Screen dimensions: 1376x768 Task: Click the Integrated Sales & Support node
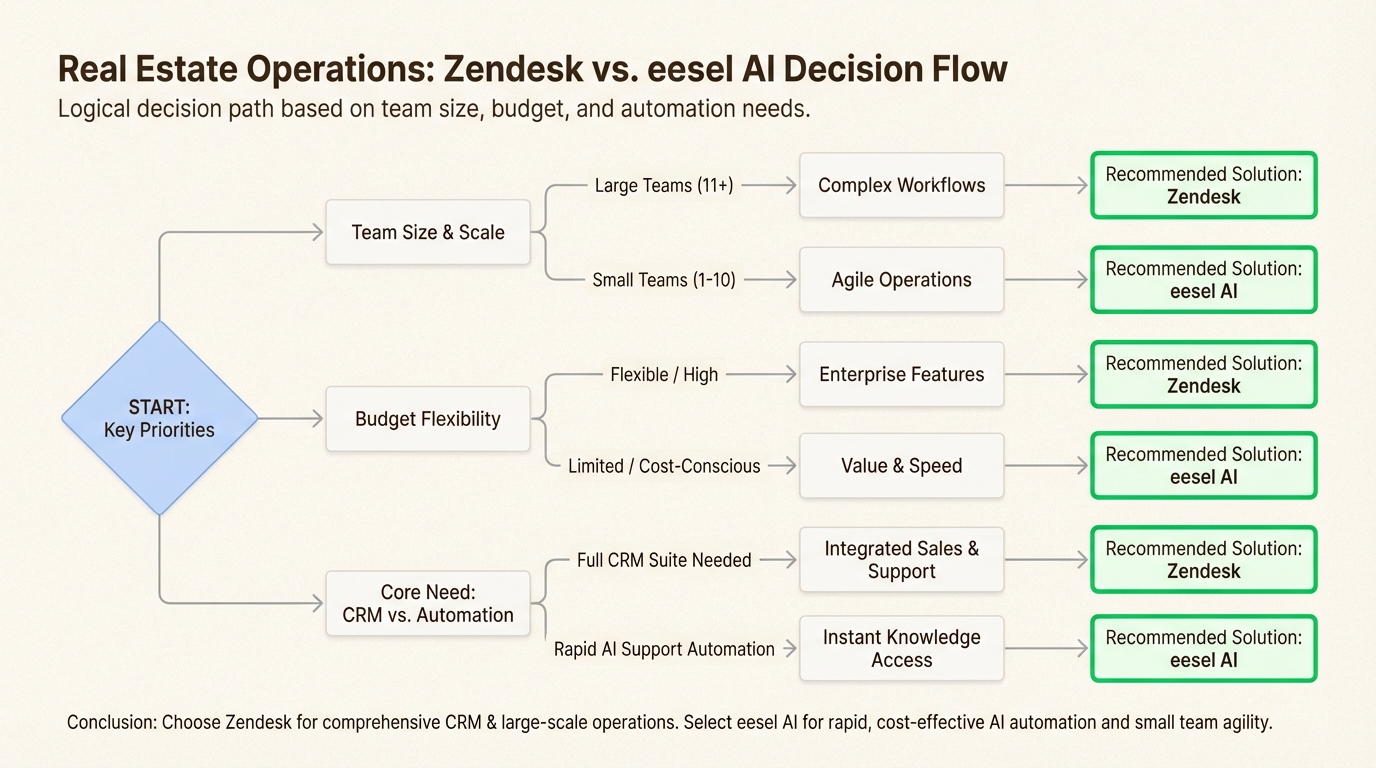tap(901, 560)
